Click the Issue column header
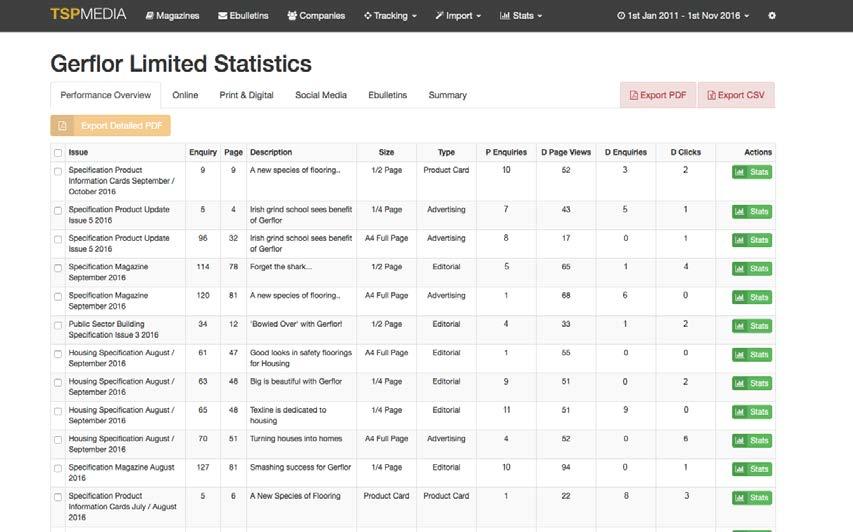The width and height of the screenshot is (853, 532). coord(78,152)
